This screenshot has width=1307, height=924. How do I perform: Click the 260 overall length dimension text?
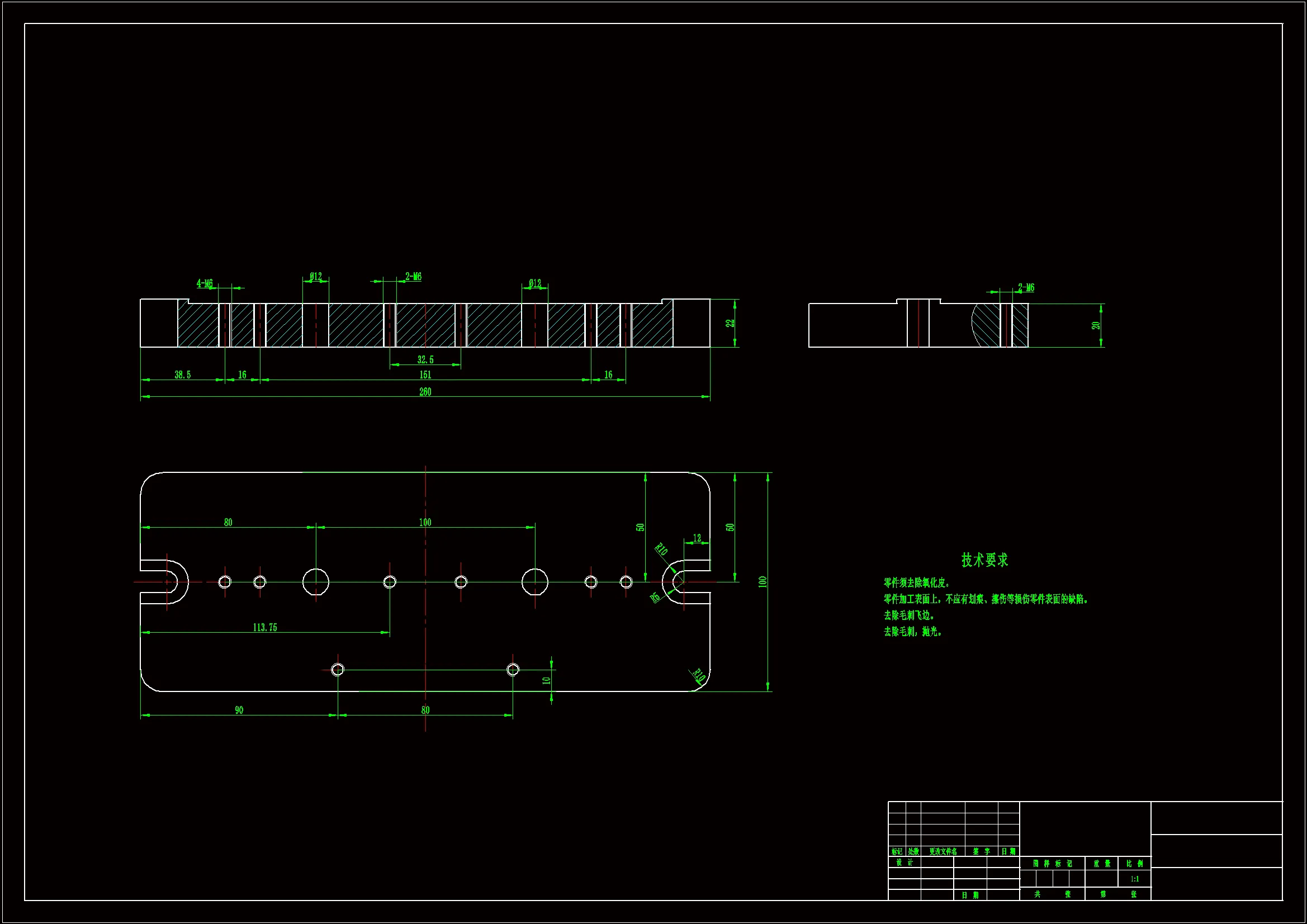click(425, 392)
